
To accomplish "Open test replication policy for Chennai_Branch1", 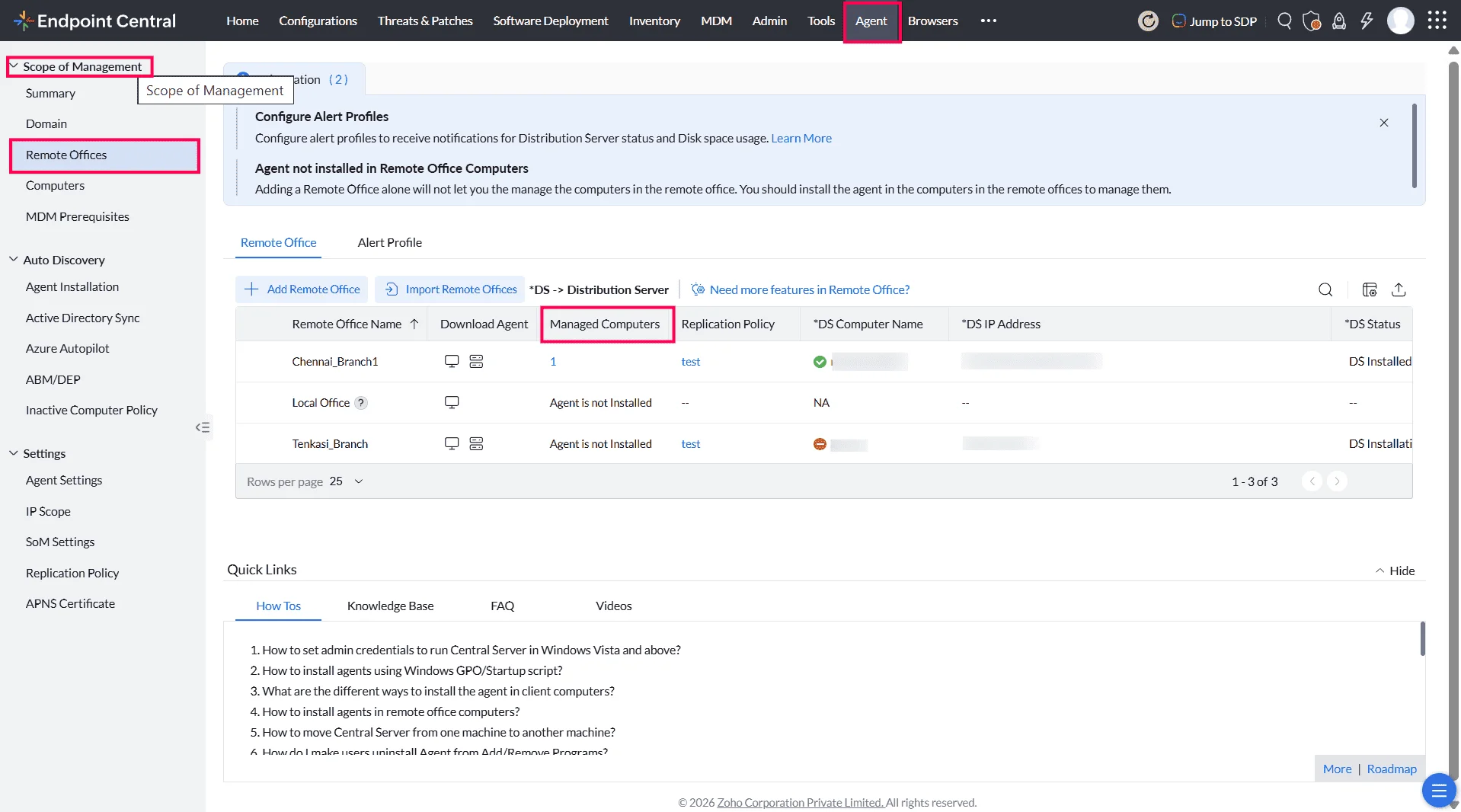I will (x=690, y=362).
